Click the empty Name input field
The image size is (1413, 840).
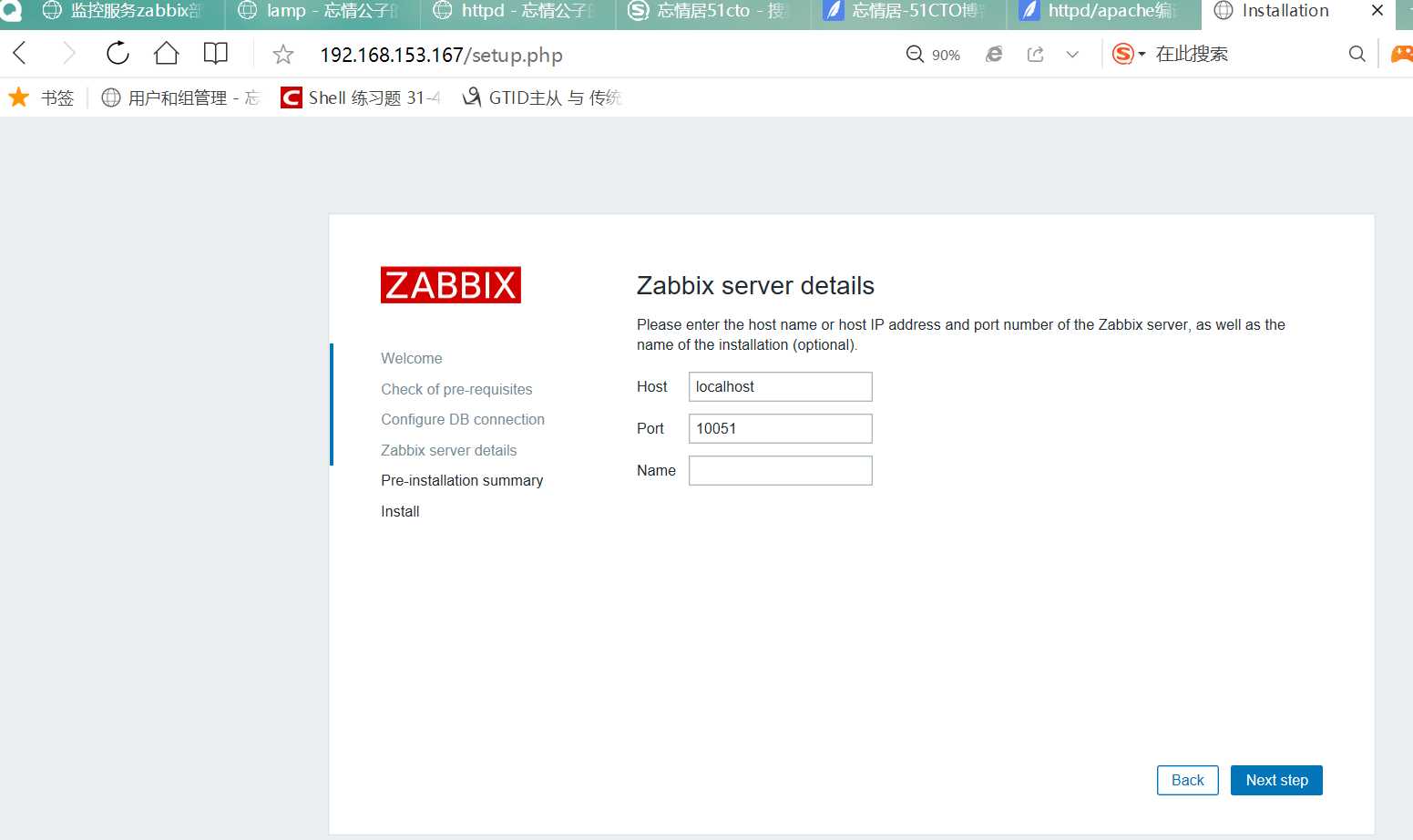coord(780,470)
